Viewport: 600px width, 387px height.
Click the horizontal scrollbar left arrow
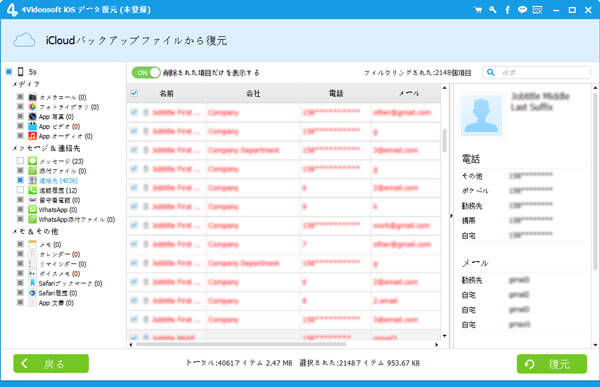pyautogui.click(x=131, y=345)
